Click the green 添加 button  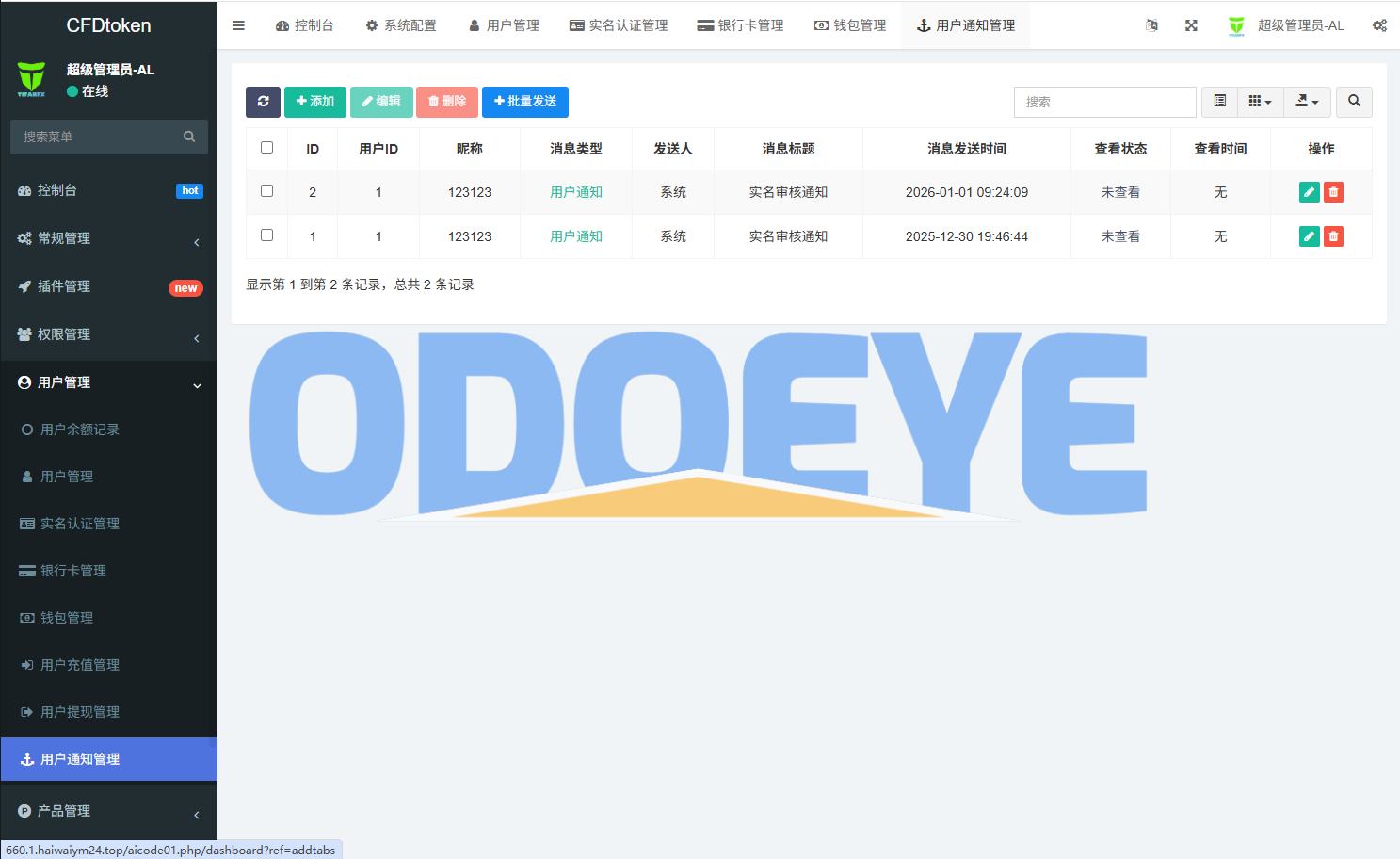(x=315, y=102)
